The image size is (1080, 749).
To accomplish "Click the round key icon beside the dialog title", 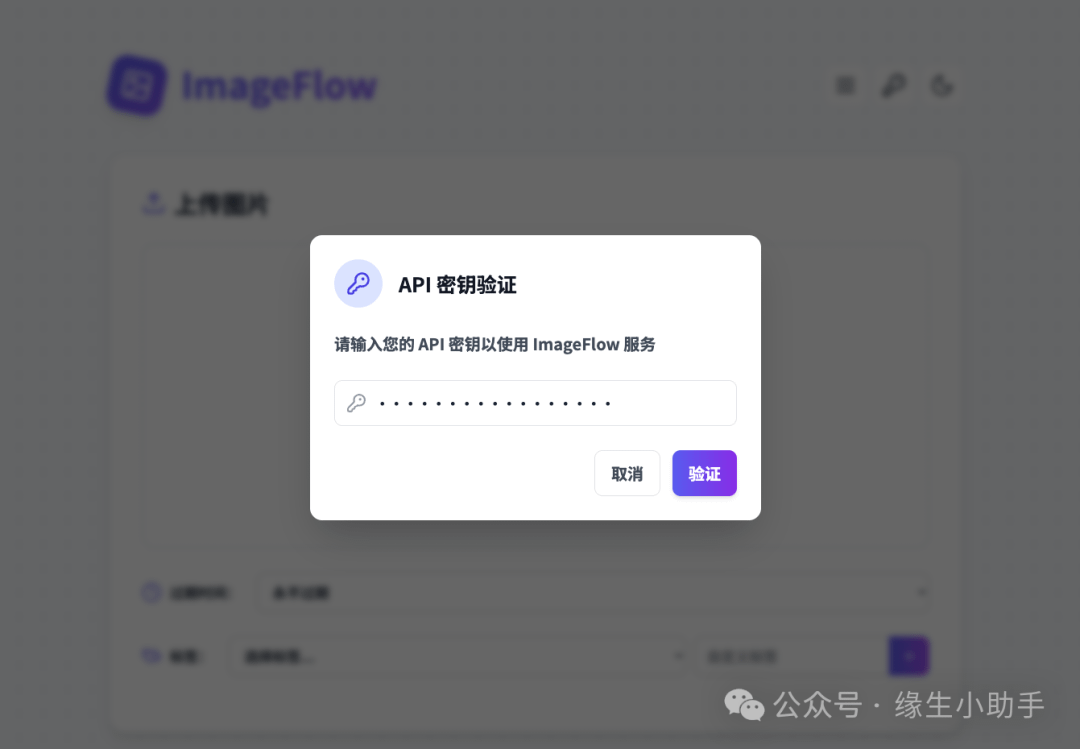I will (x=358, y=283).
